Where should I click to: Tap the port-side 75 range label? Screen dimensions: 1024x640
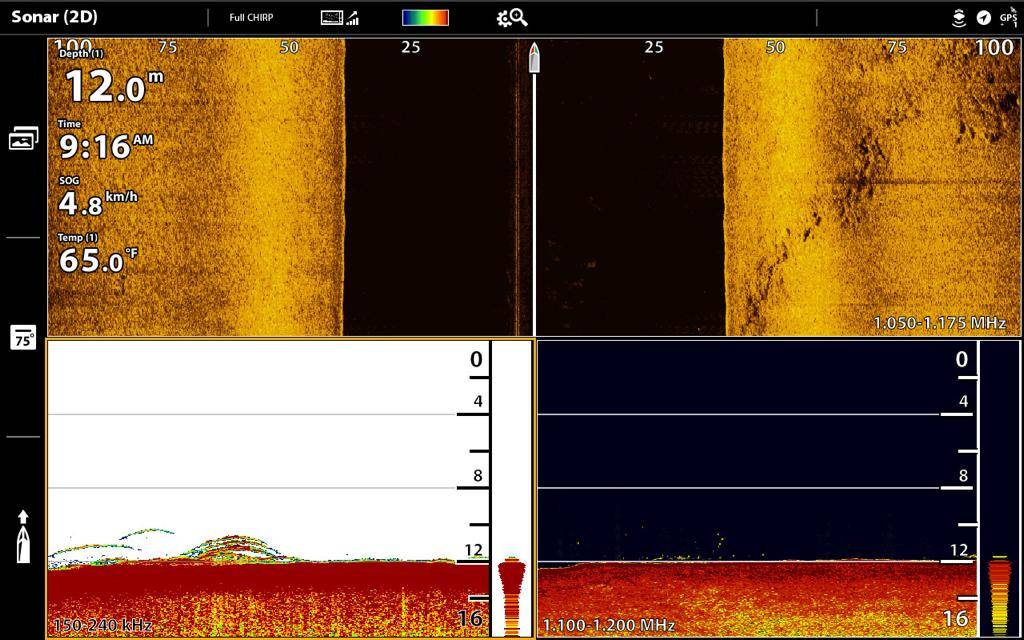pos(168,47)
